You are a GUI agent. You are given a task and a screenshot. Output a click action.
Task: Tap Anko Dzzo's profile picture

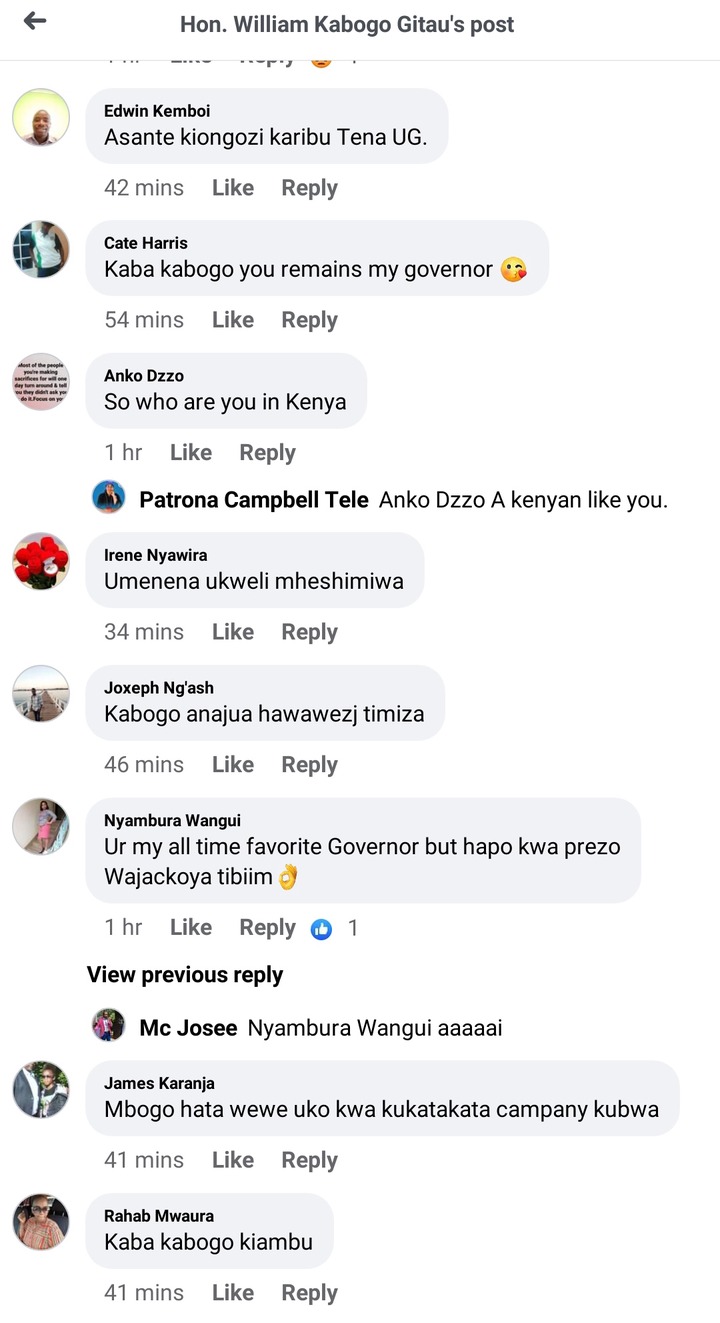click(41, 382)
